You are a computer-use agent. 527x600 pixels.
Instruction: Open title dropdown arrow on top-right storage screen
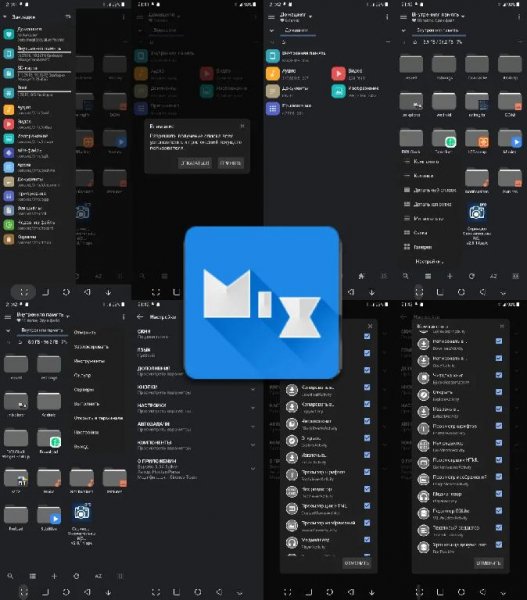point(463,16)
